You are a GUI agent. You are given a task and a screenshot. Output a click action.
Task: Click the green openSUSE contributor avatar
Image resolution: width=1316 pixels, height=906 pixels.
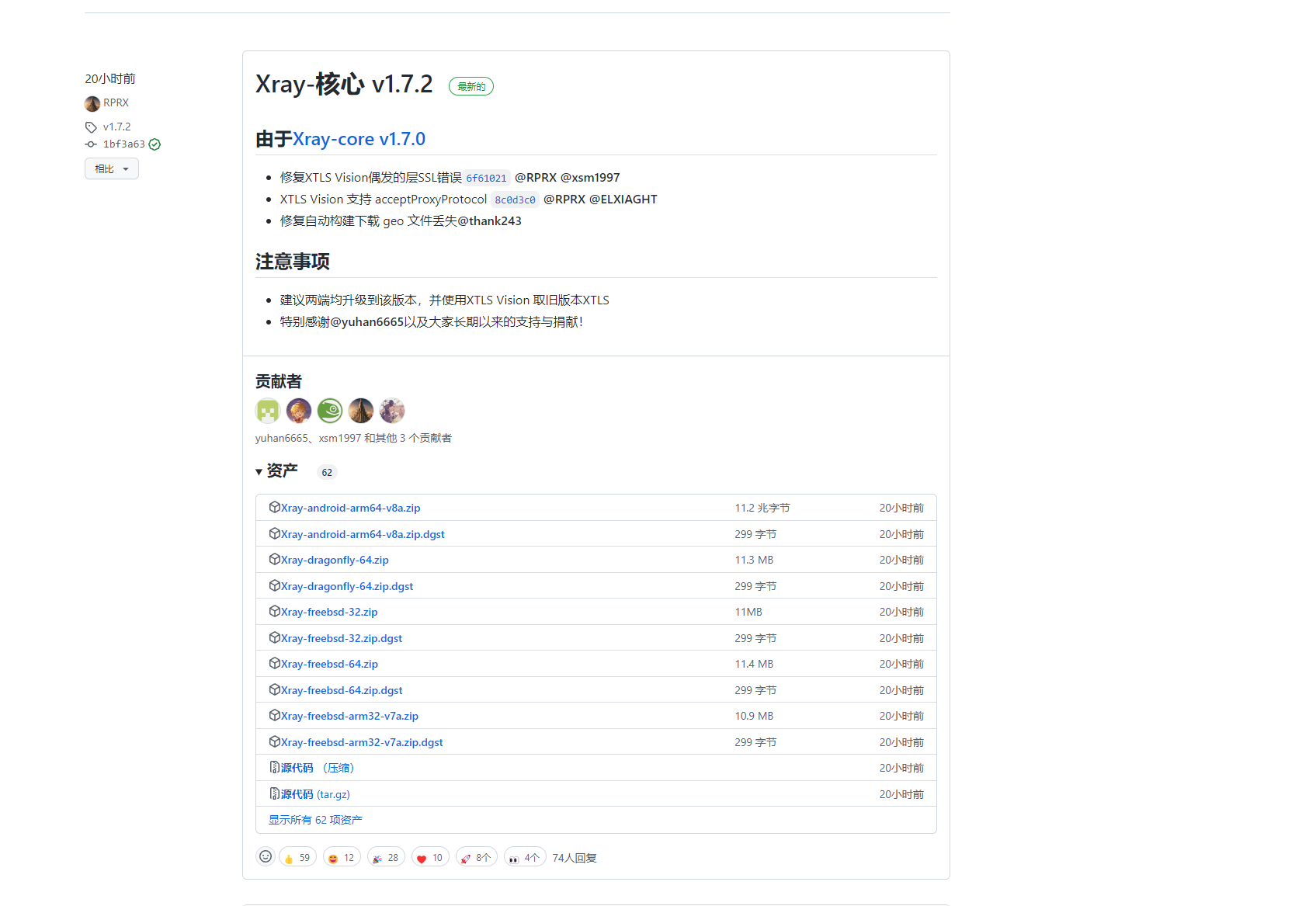click(329, 411)
